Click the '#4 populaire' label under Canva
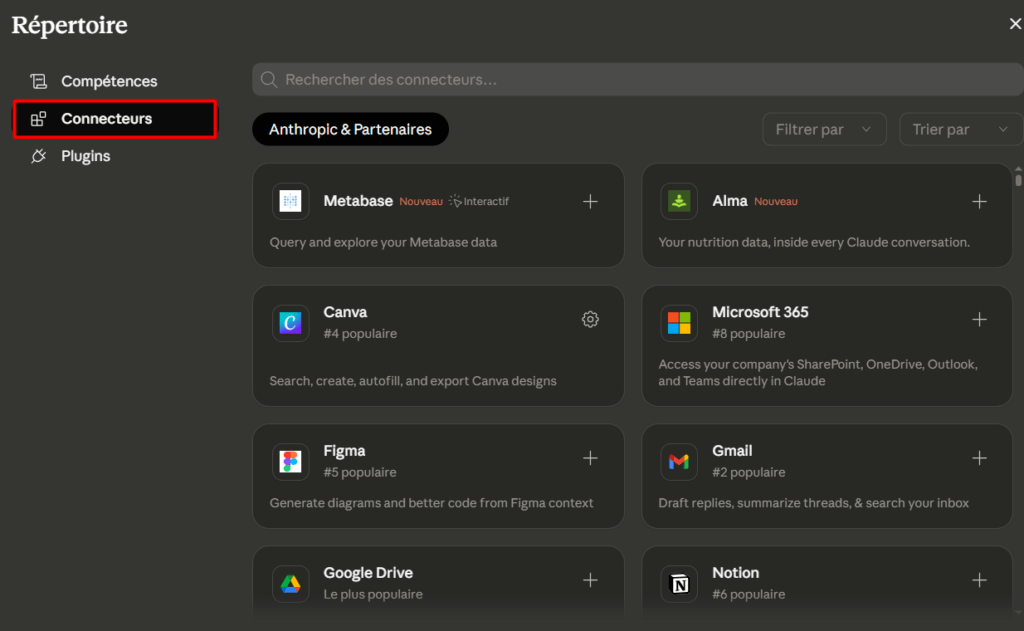This screenshot has height=631, width=1024. 360,334
